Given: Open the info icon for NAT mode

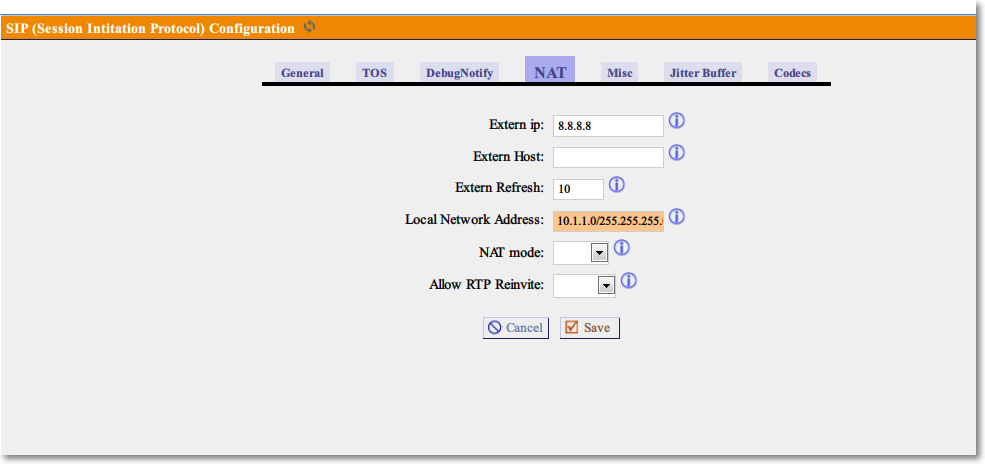Looking at the screenshot, I should (x=621, y=248).
